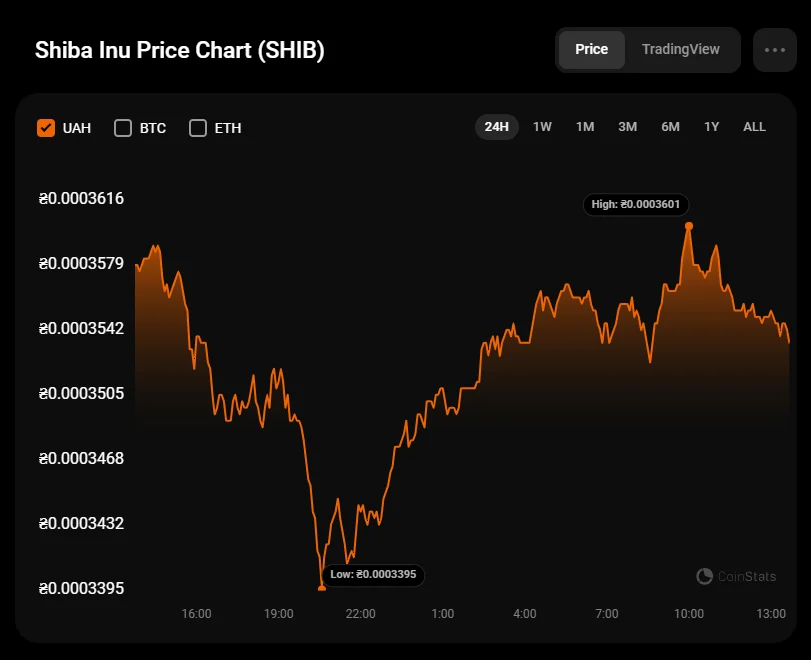Enable the BTC currency checkbox
Viewport: 811px width, 660px height.
click(123, 128)
